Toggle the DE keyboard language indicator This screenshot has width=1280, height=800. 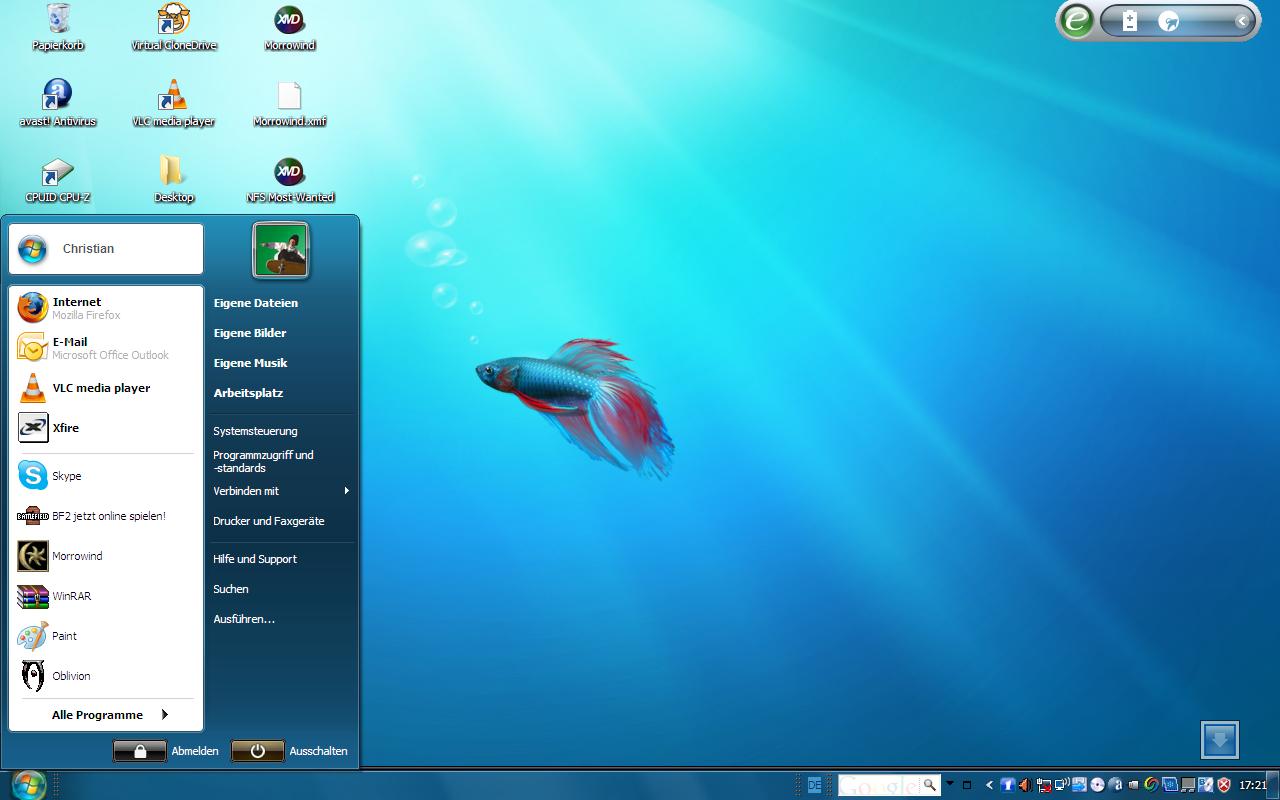(x=814, y=785)
